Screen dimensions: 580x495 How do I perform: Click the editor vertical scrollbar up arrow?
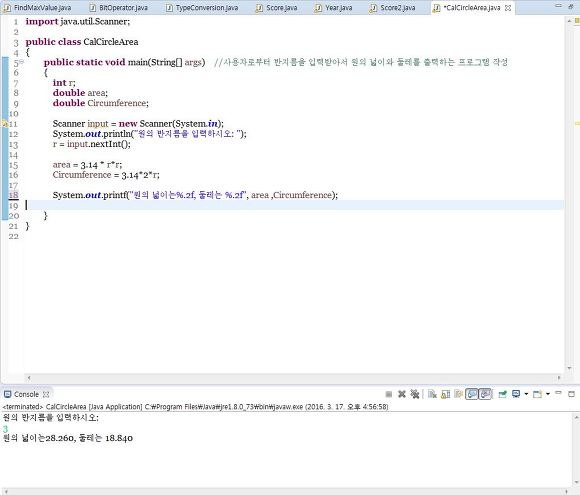point(569,21)
